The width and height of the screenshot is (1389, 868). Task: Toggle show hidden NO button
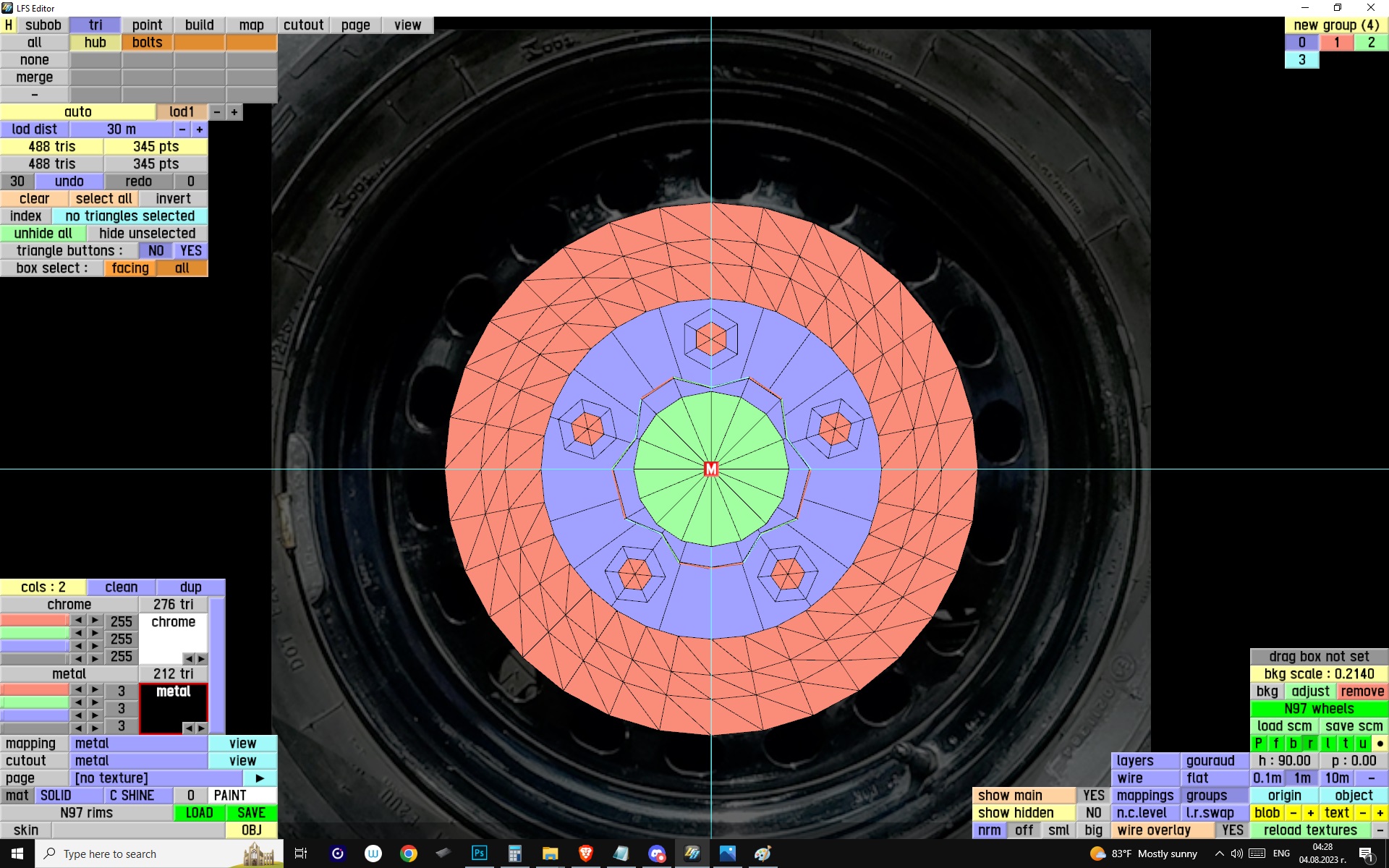click(x=1093, y=812)
